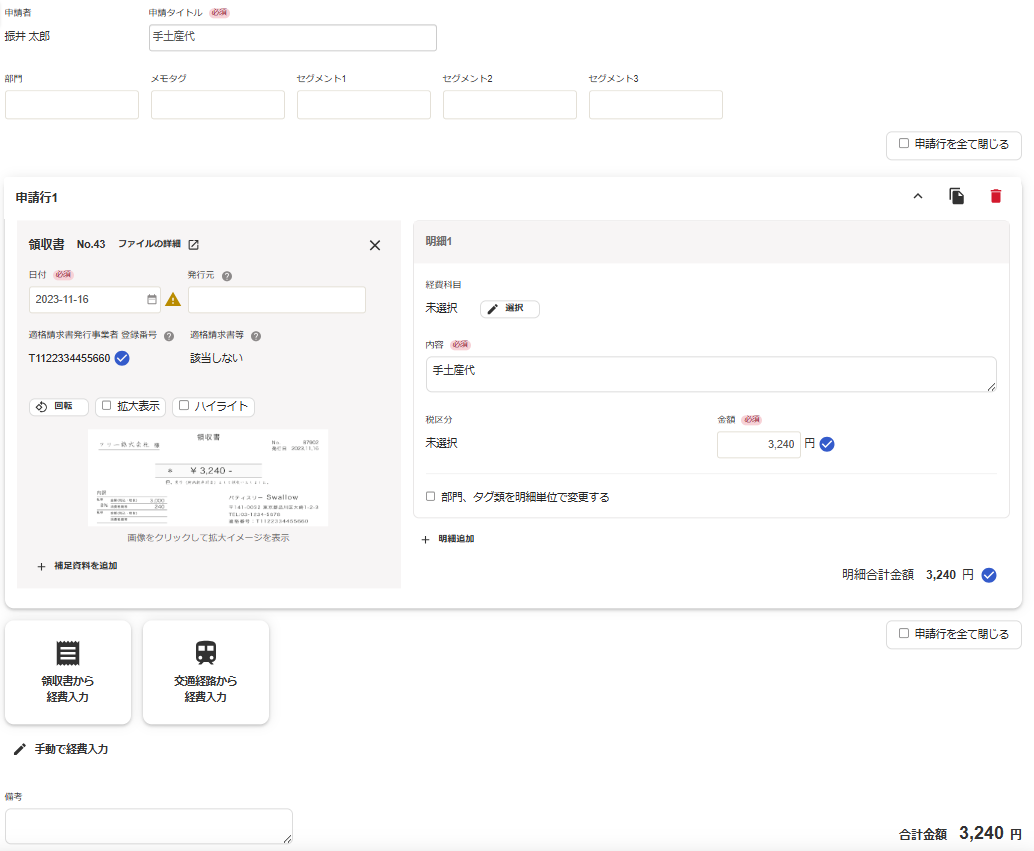Duplicate 申請行1 with the copy icon
This screenshot has width=1034, height=851.
[956, 196]
